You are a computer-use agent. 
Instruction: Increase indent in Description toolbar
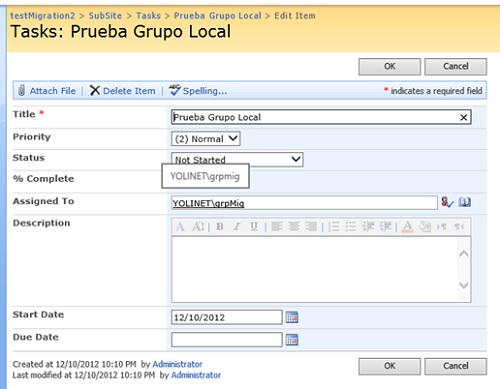pos(385,227)
